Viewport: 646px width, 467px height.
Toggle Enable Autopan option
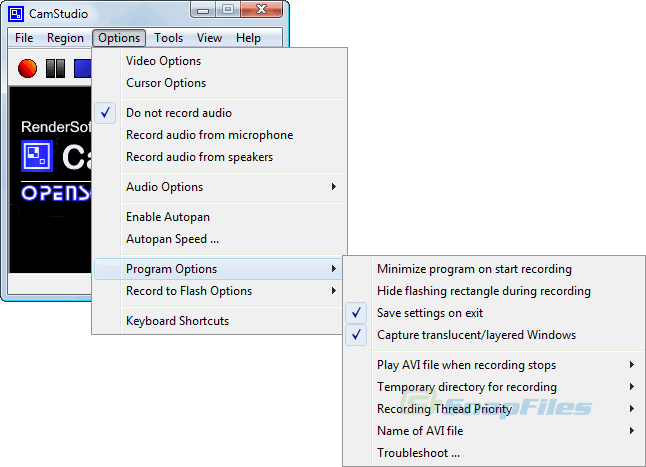click(x=219, y=217)
